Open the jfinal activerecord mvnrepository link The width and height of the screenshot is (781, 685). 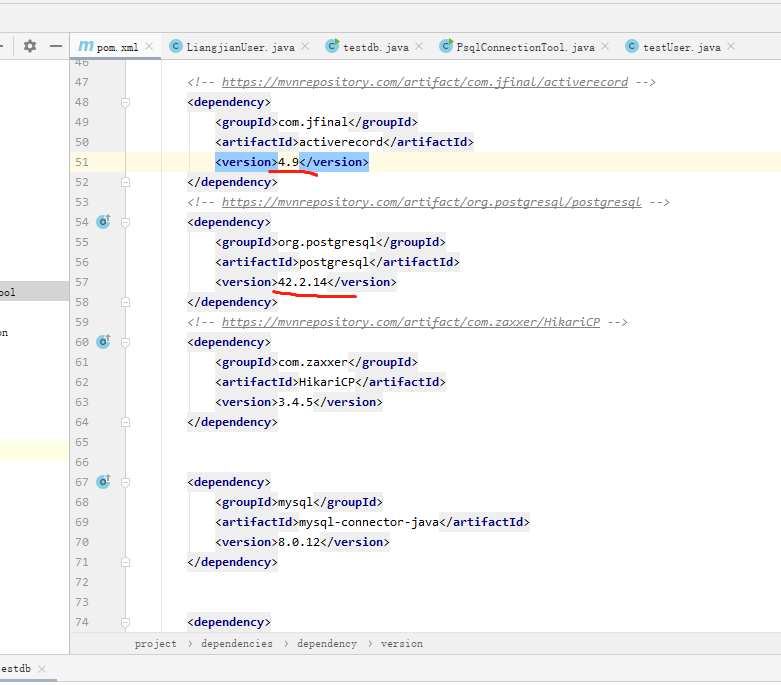tap(425, 82)
